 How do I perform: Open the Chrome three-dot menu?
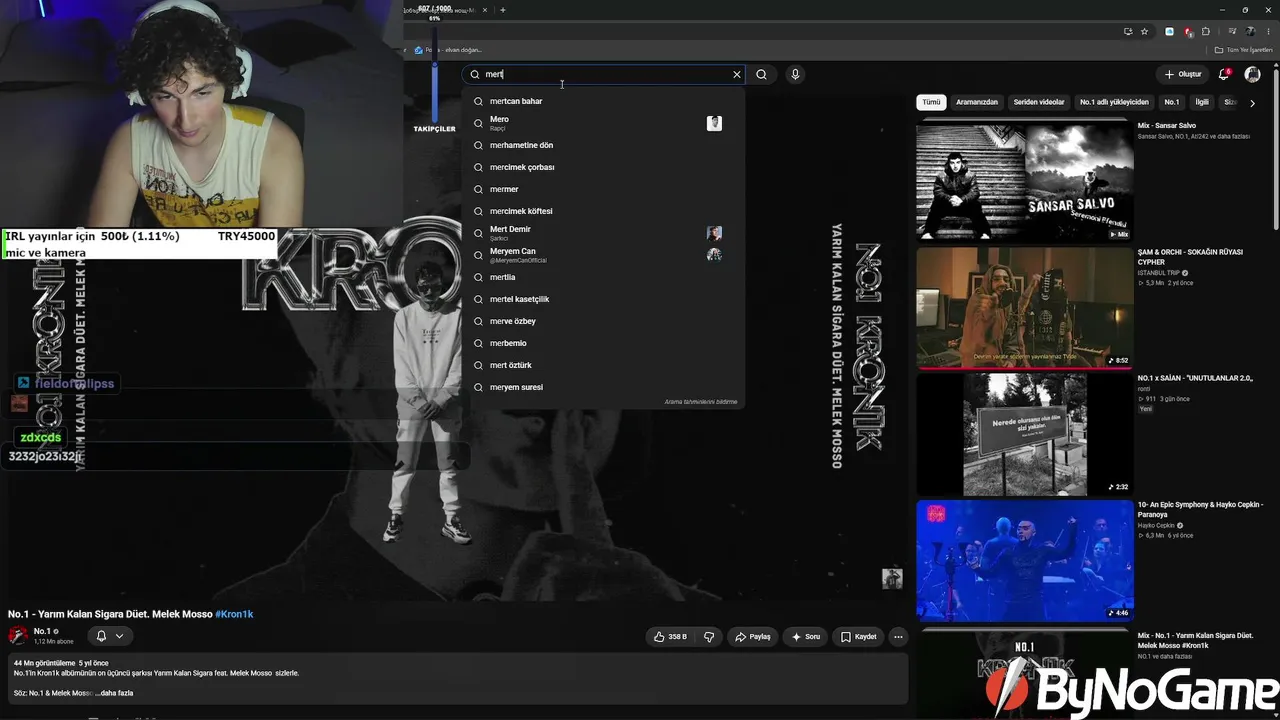click(x=1268, y=31)
